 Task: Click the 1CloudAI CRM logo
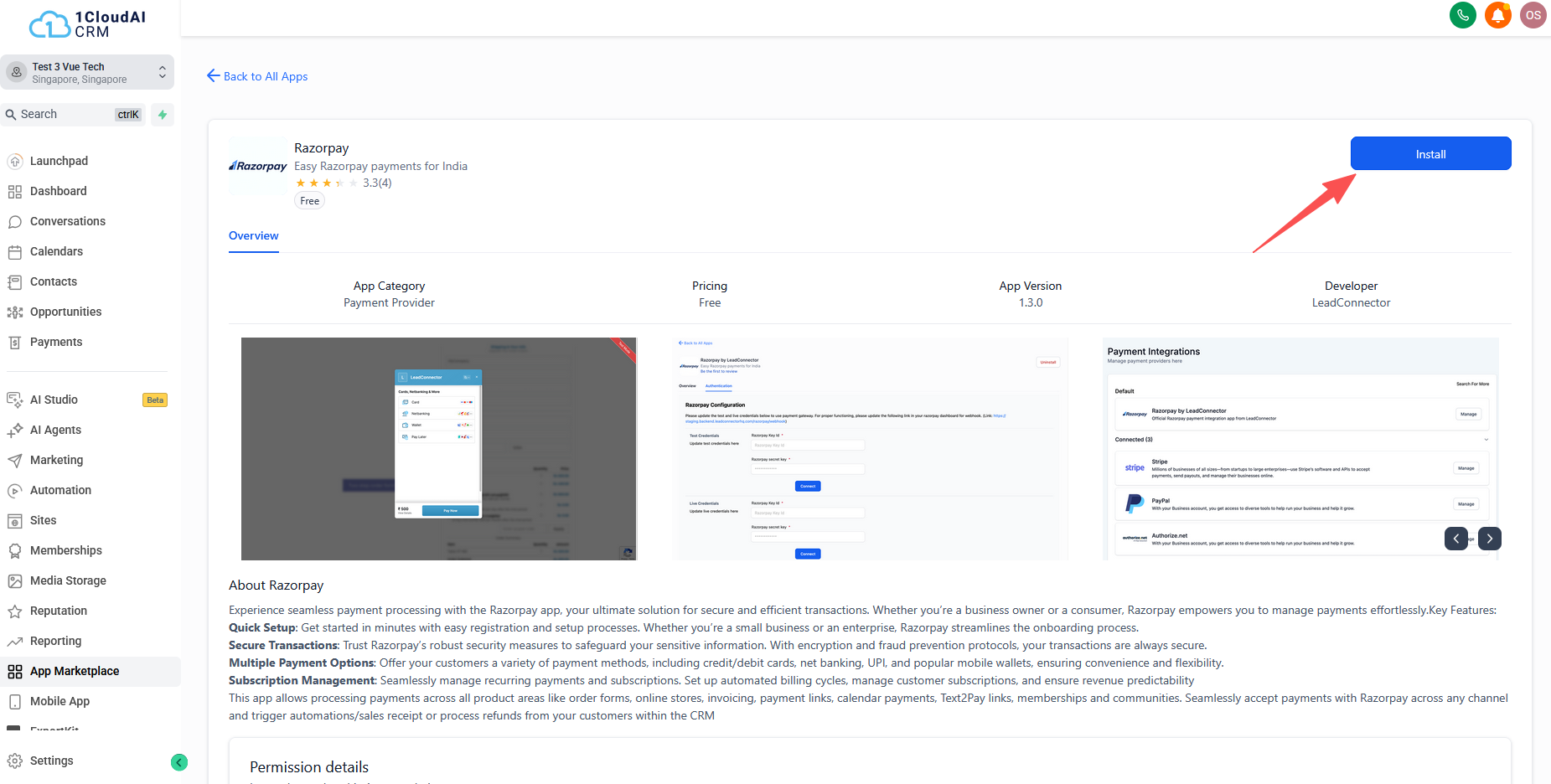click(88, 24)
